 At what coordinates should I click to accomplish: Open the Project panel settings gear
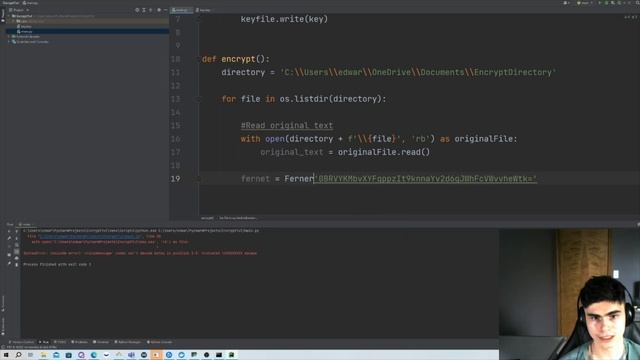click(159, 10)
